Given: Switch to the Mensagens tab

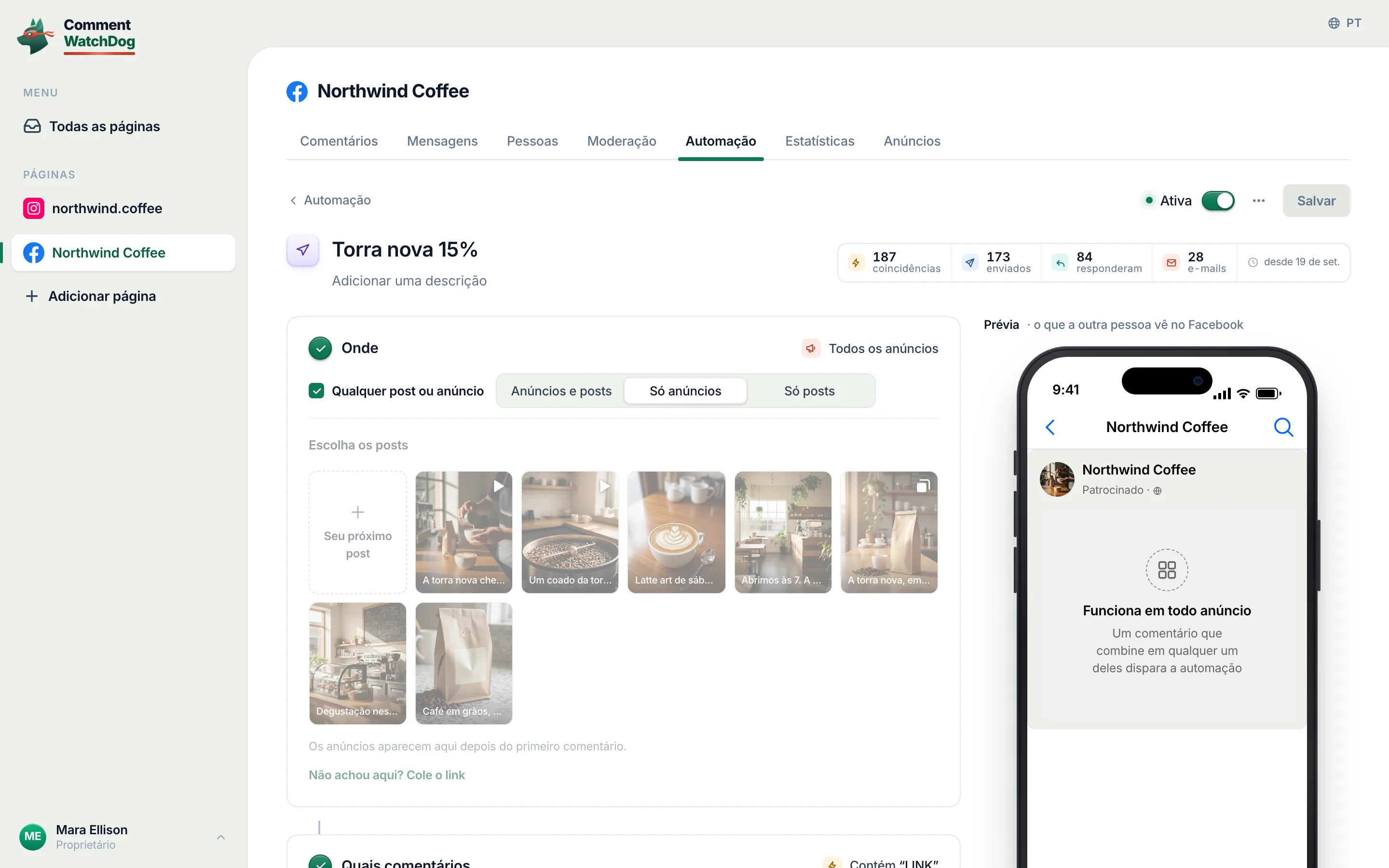Looking at the screenshot, I should [x=442, y=141].
